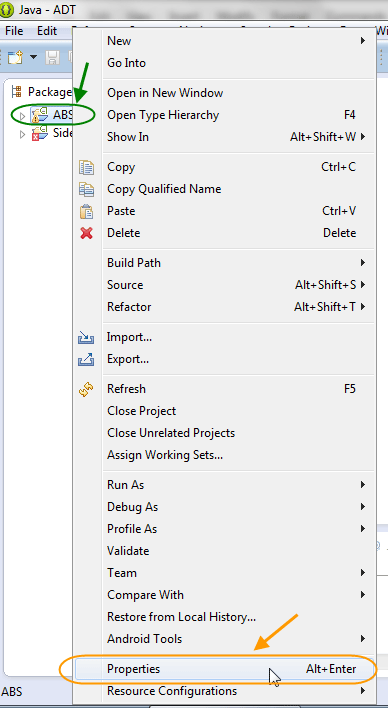
Task: Open the Edit menu
Action: [47, 31]
